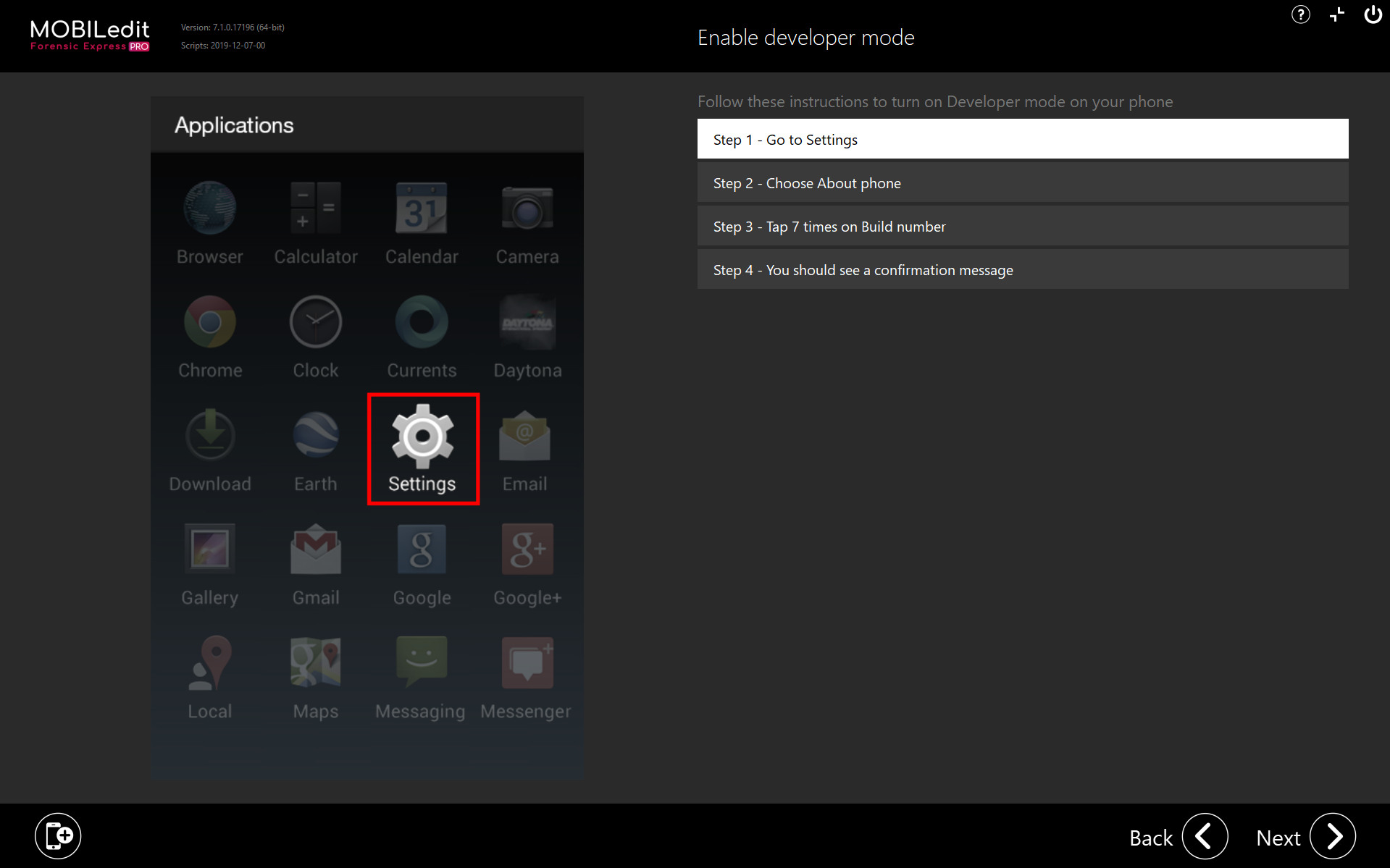Select Step 2 - Choose About phone

(1023, 182)
